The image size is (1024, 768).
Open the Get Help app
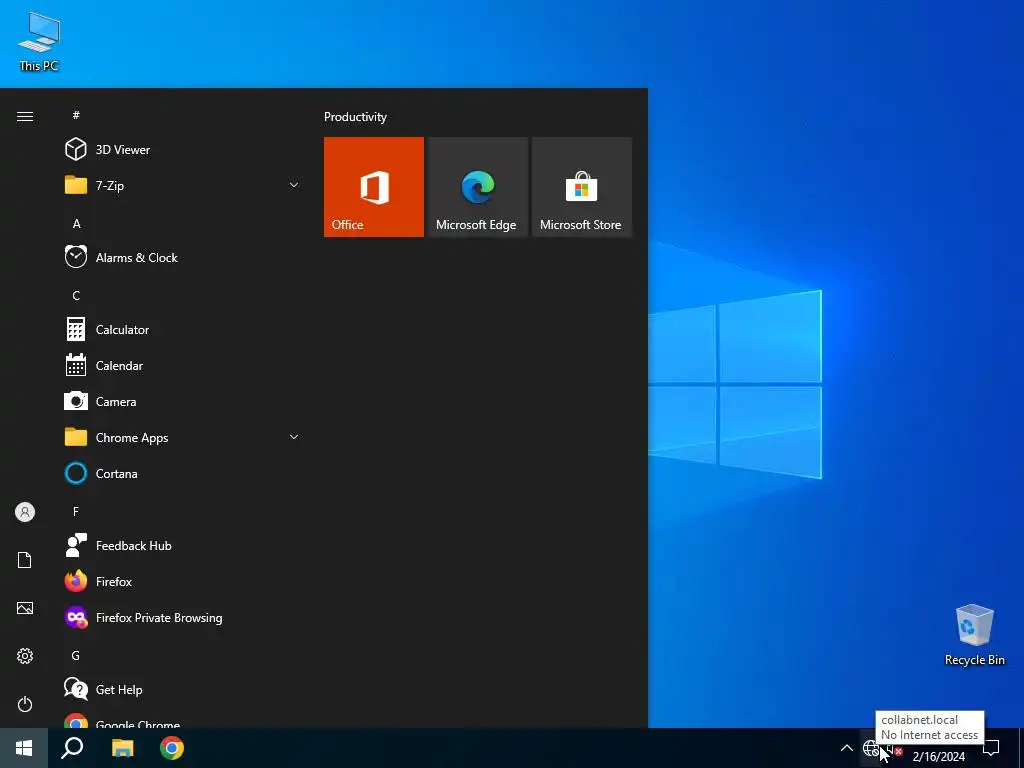[x=183, y=689]
